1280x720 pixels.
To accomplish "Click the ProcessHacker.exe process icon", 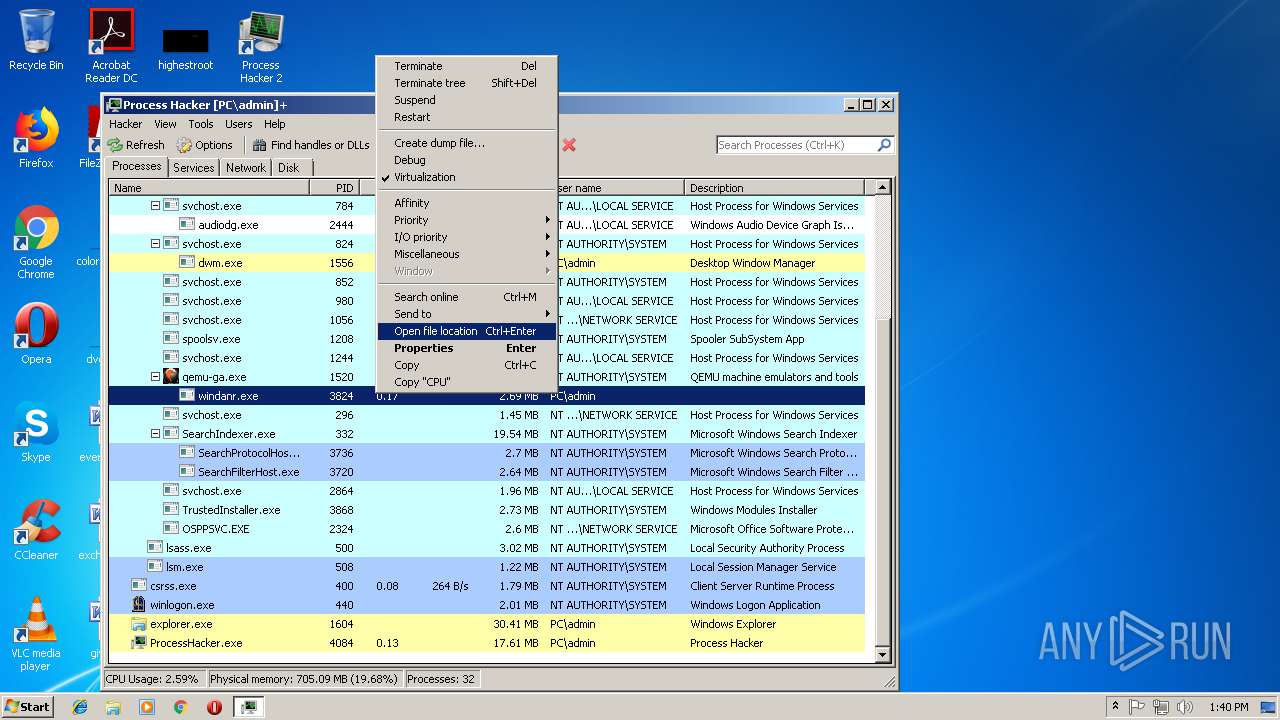I will point(139,643).
